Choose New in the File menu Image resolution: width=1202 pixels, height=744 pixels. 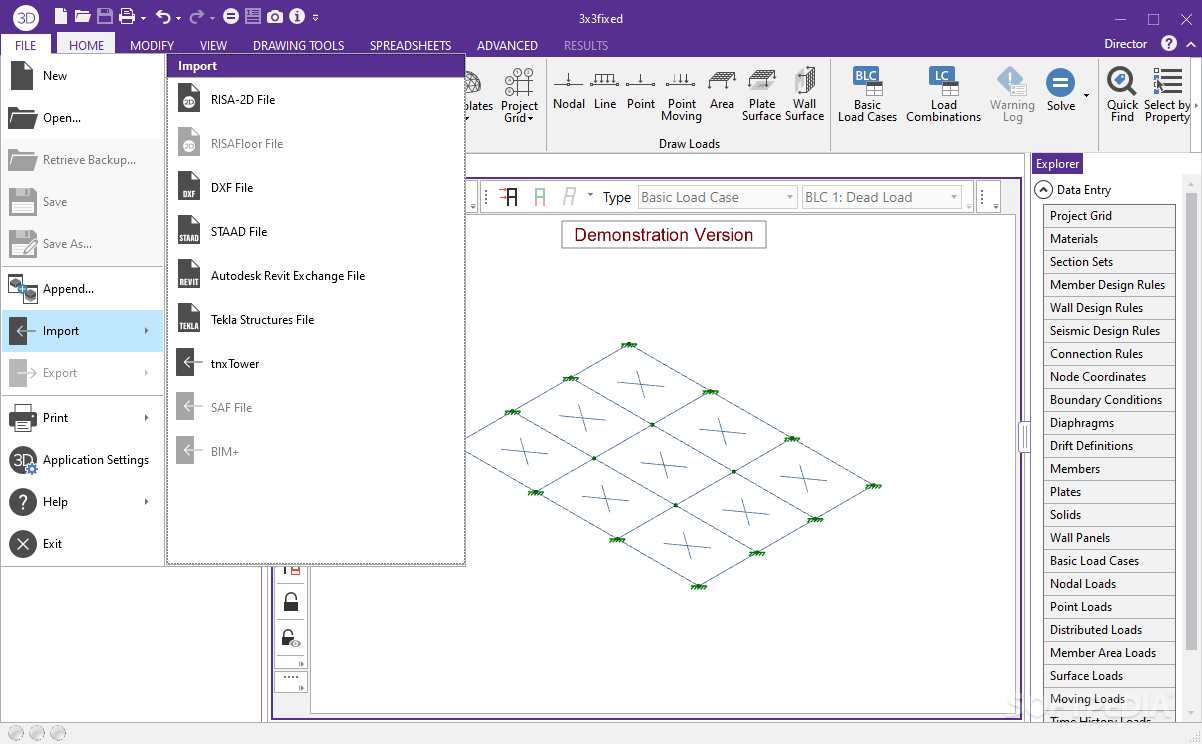tap(82, 76)
